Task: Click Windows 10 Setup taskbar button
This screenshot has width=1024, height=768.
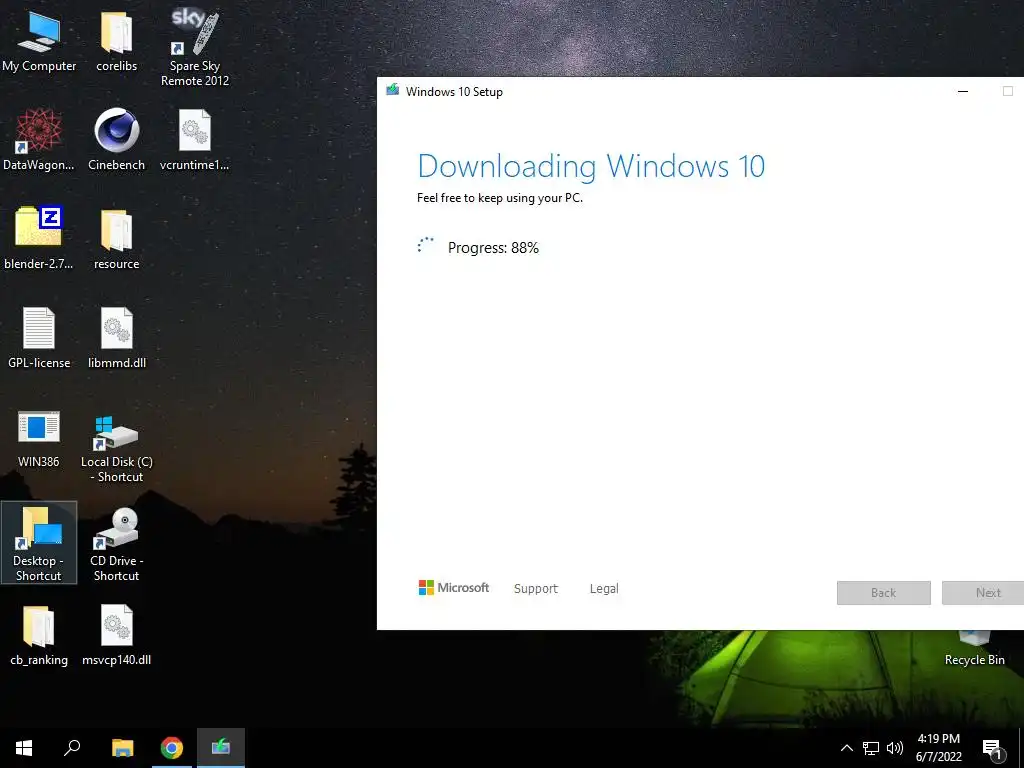Action: click(221, 748)
